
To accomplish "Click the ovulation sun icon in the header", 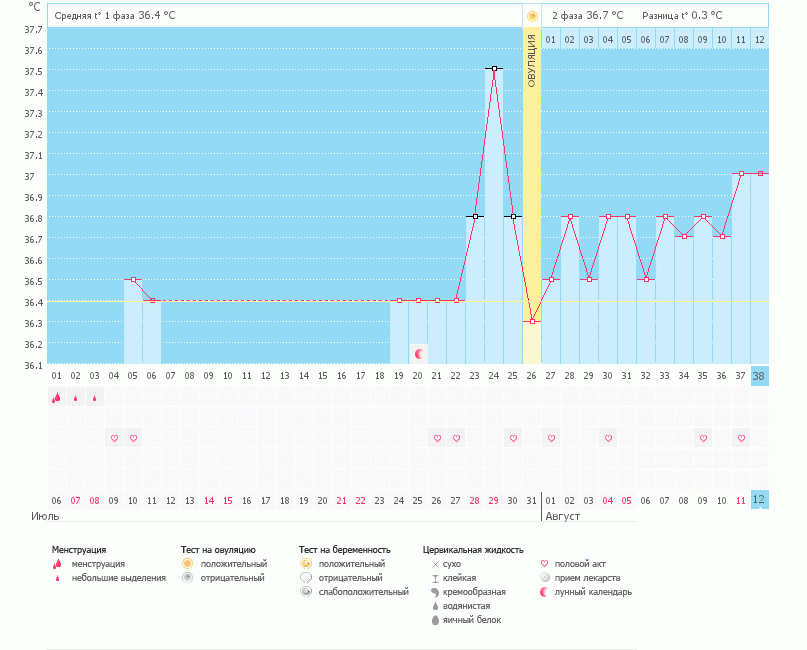I will [532, 16].
